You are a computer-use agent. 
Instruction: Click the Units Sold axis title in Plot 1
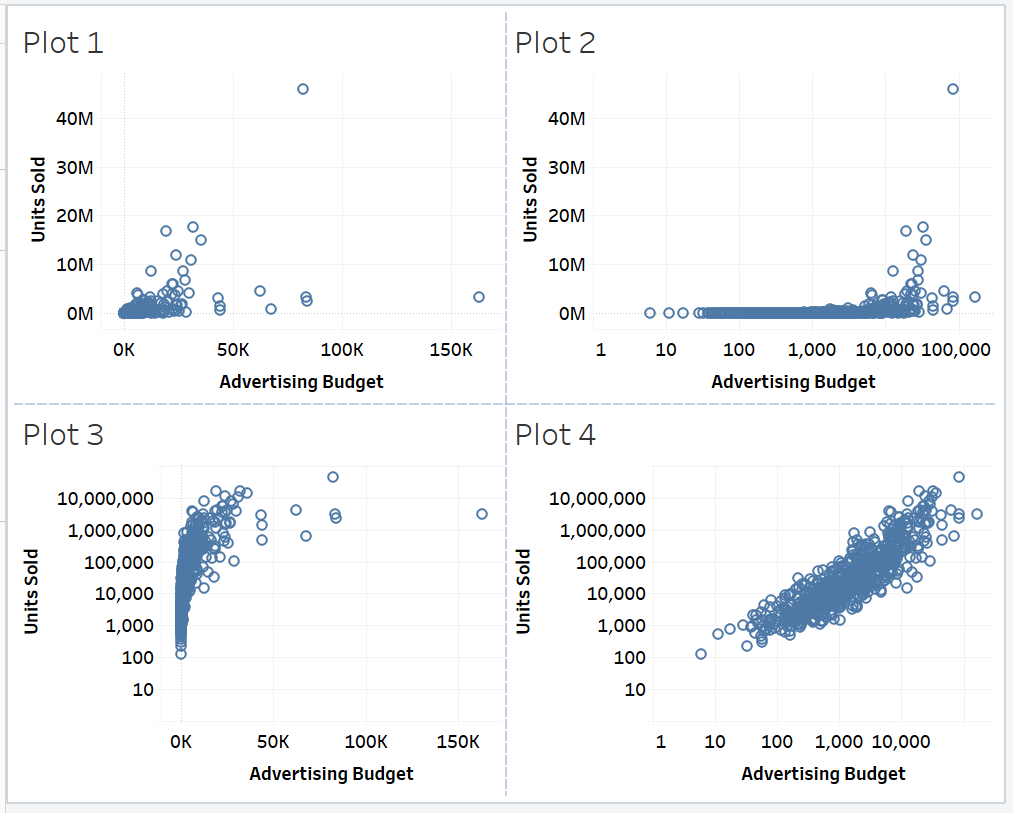point(38,200)
